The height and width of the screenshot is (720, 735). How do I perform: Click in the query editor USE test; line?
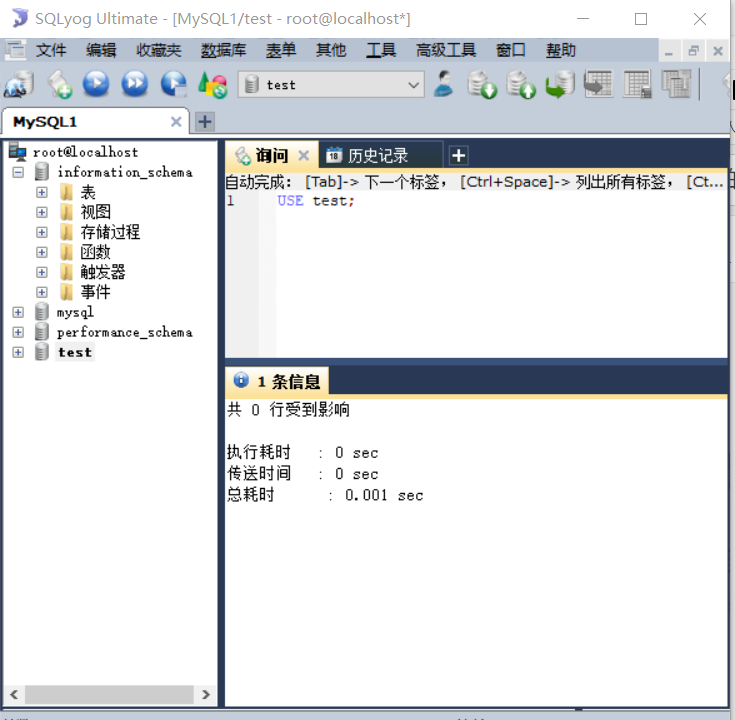pos(315,201)
